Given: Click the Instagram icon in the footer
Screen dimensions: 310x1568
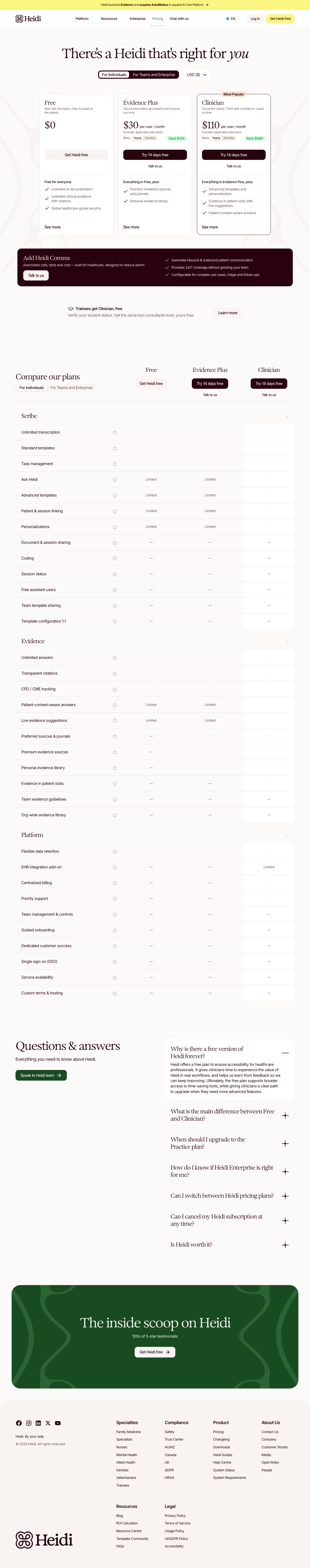Looking at the screenshot, I should (x=28, y=1424).
